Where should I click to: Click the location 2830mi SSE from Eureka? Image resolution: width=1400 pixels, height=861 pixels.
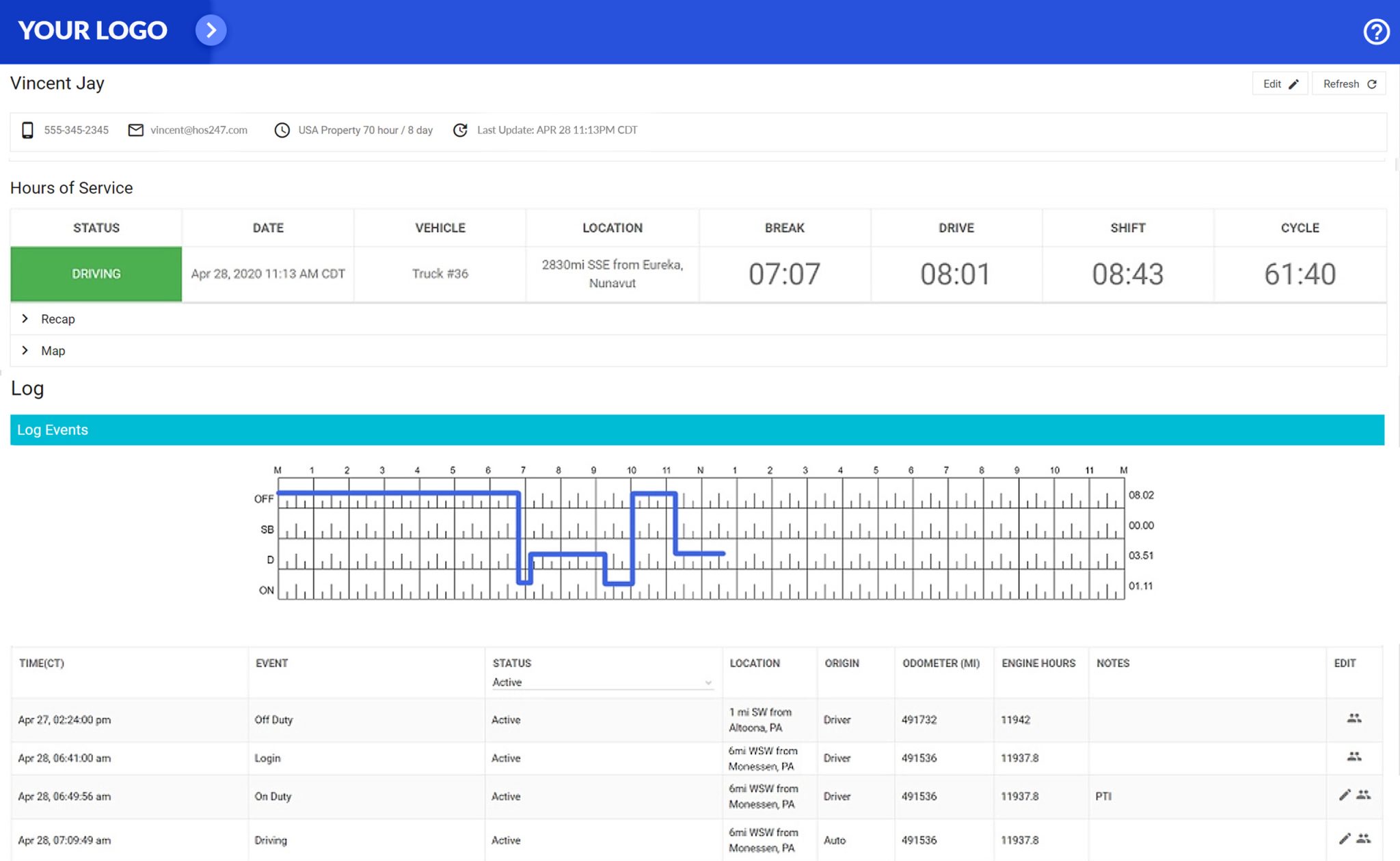pyautogui.click(x=612, y=274)
